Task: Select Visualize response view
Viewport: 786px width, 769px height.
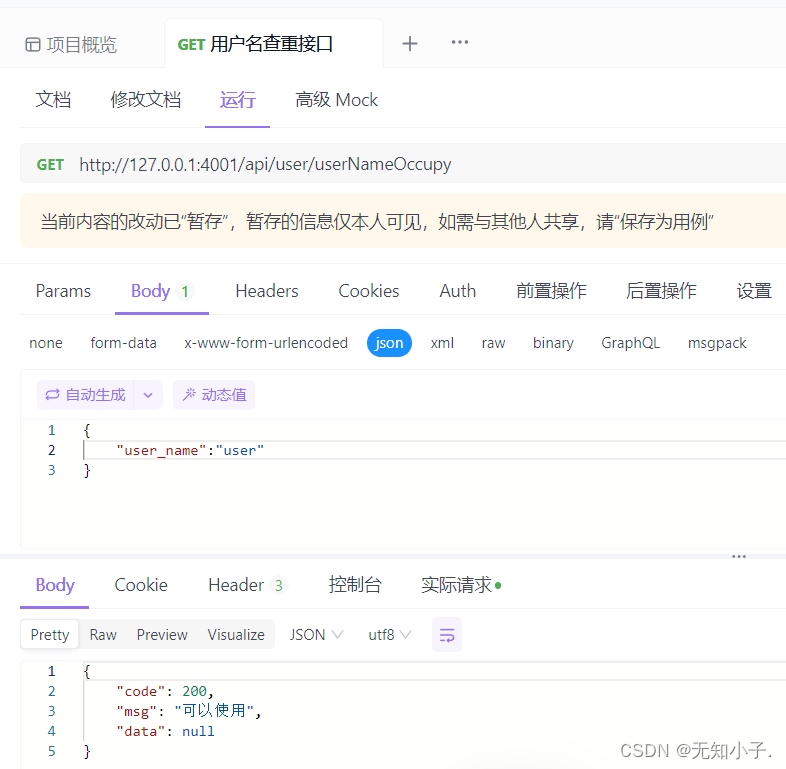Action: [236, 635]
